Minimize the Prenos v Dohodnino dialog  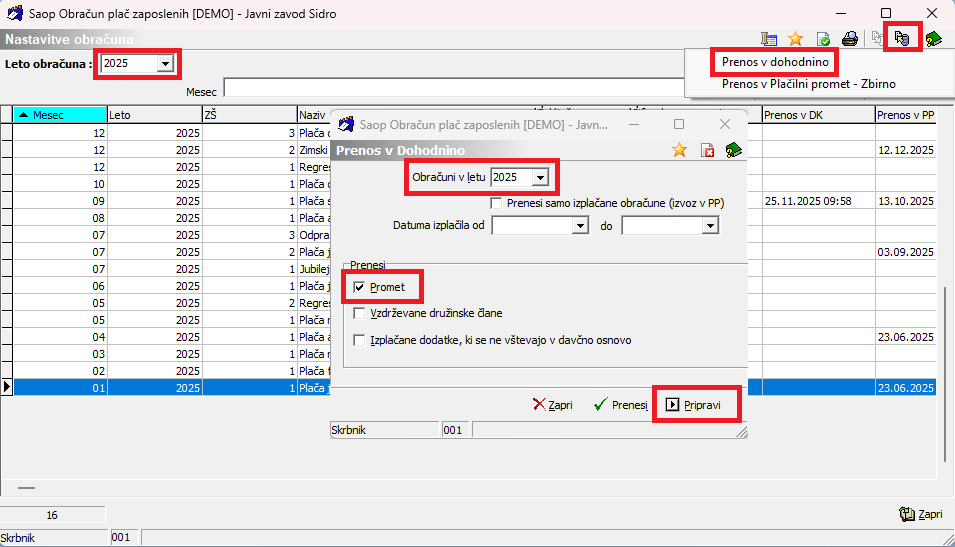(634, 124)
